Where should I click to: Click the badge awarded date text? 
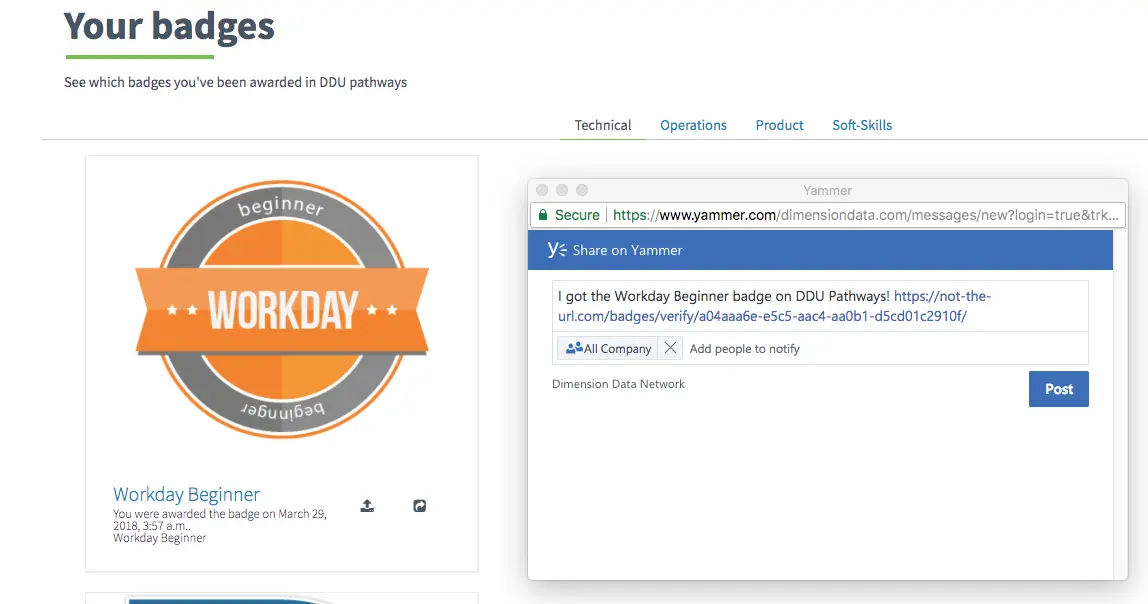coord(220,520)
